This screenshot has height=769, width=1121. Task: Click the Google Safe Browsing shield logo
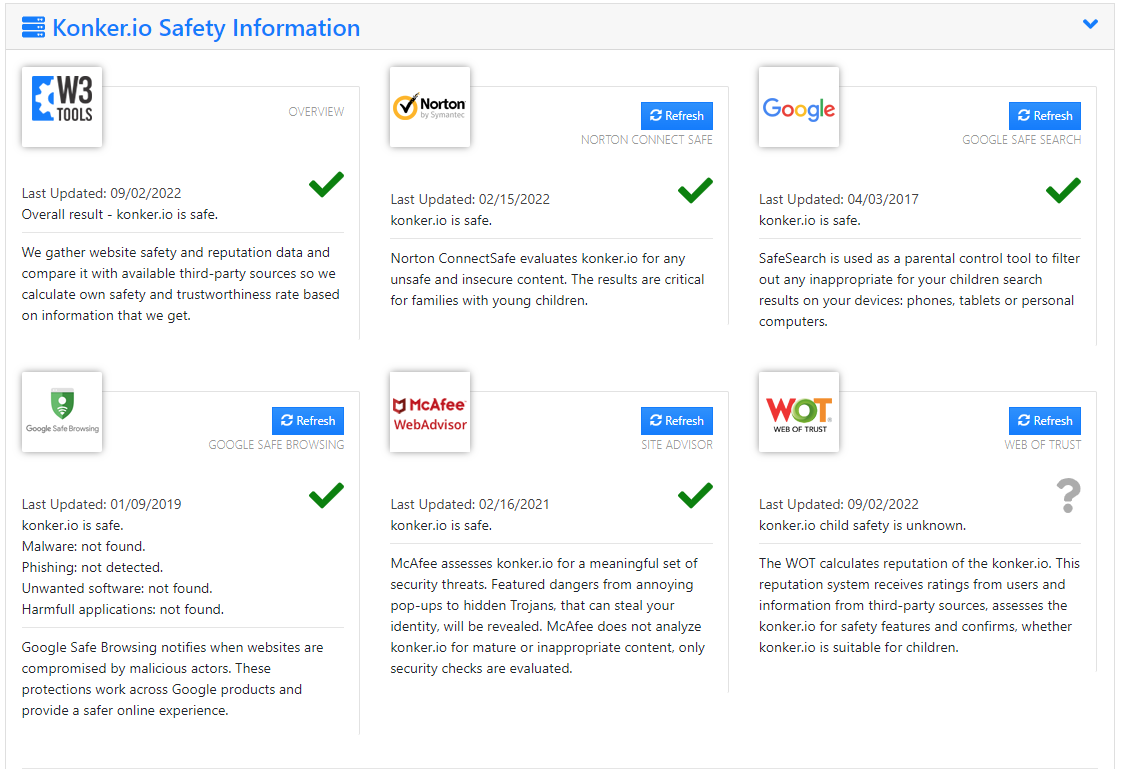click(62, 412)
